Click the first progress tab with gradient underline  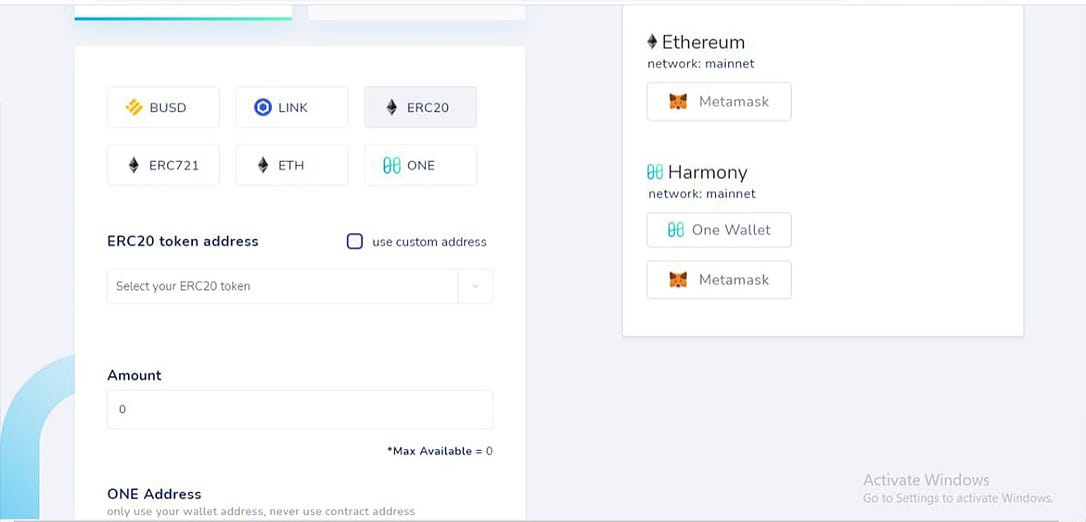click(184, 12)
